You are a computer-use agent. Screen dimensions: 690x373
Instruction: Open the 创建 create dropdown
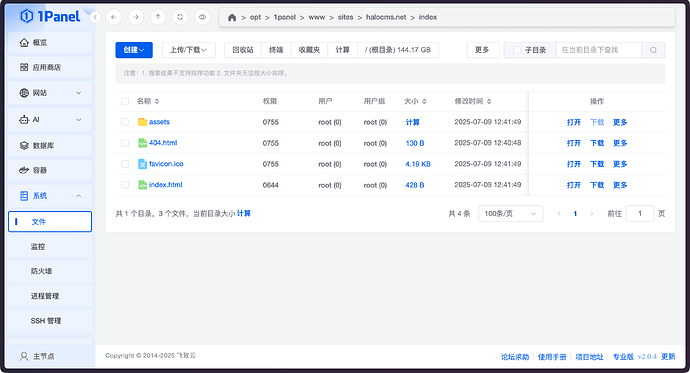pyautogui.click(x=134, y=50)
